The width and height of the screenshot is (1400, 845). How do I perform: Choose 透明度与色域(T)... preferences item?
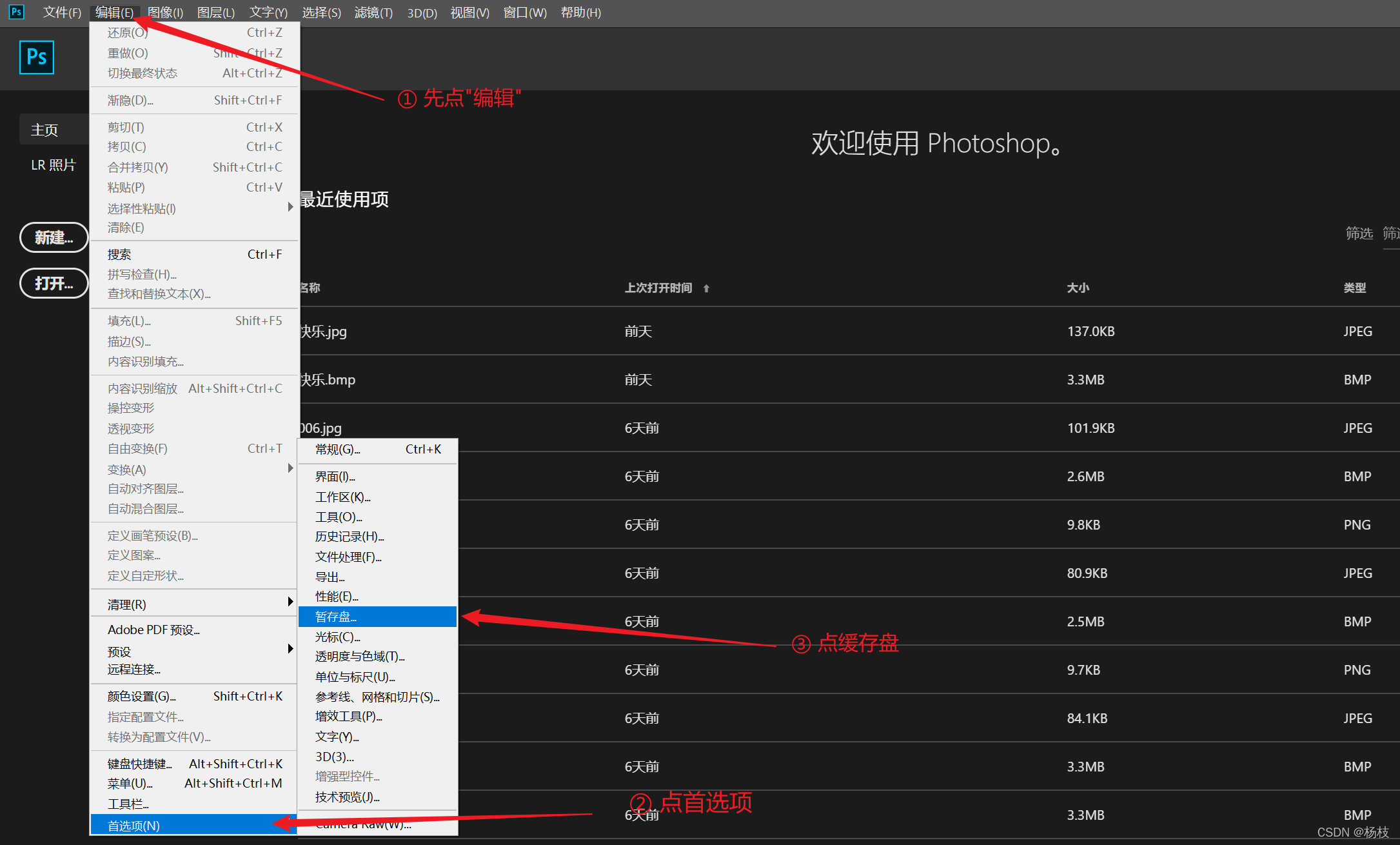coord(377,657)
